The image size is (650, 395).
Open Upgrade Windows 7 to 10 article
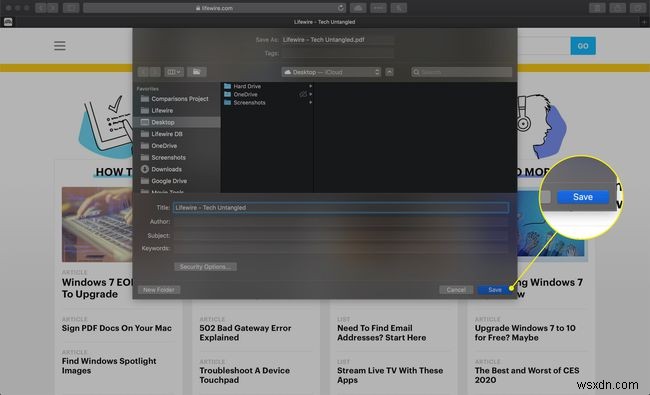pyautogui.click(x=525, y=333)
